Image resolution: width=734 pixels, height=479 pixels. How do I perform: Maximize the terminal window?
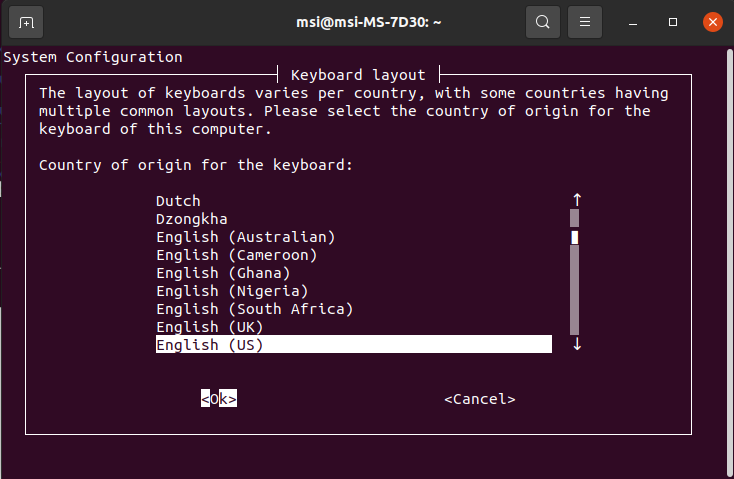click(x=673, y=22)
